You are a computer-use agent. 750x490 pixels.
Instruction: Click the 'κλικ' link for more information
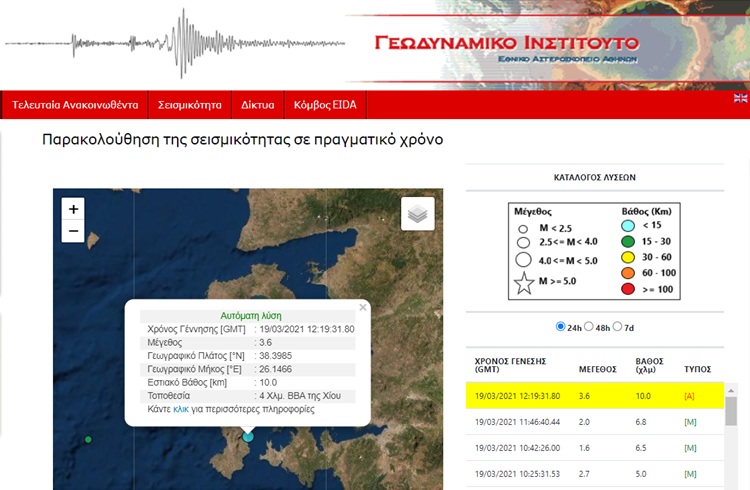[181, 409]
